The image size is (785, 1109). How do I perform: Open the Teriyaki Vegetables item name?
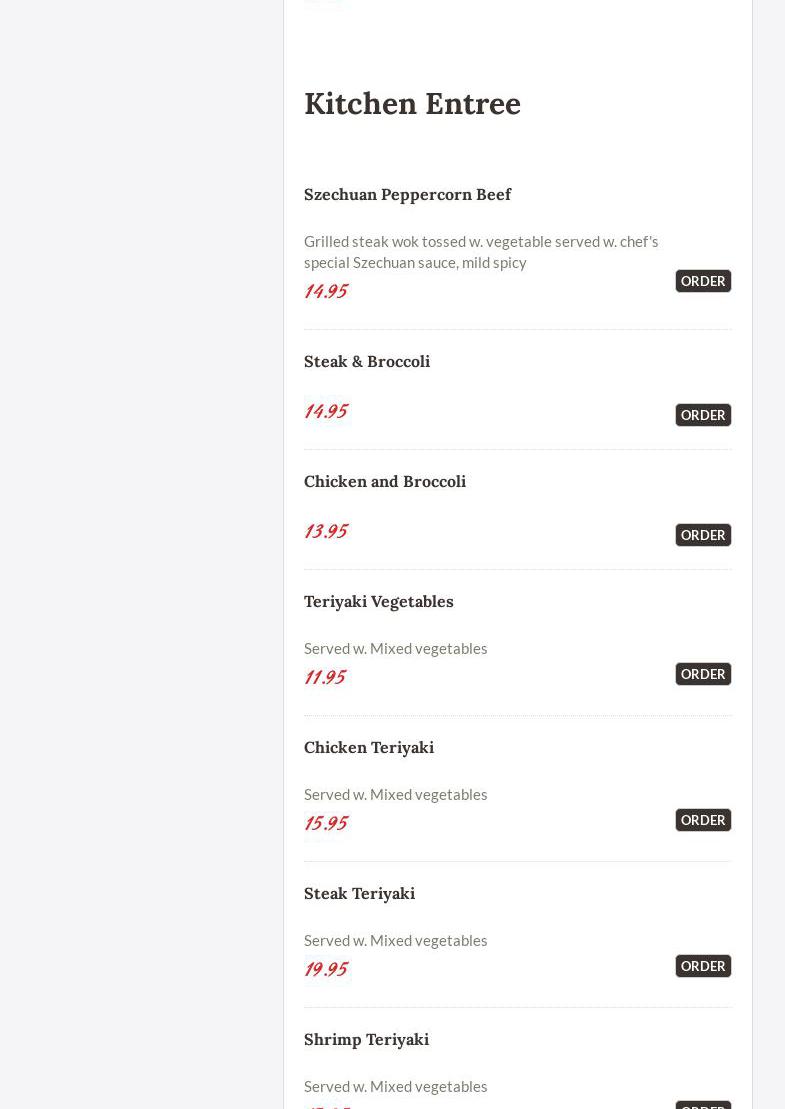(379, 601)
